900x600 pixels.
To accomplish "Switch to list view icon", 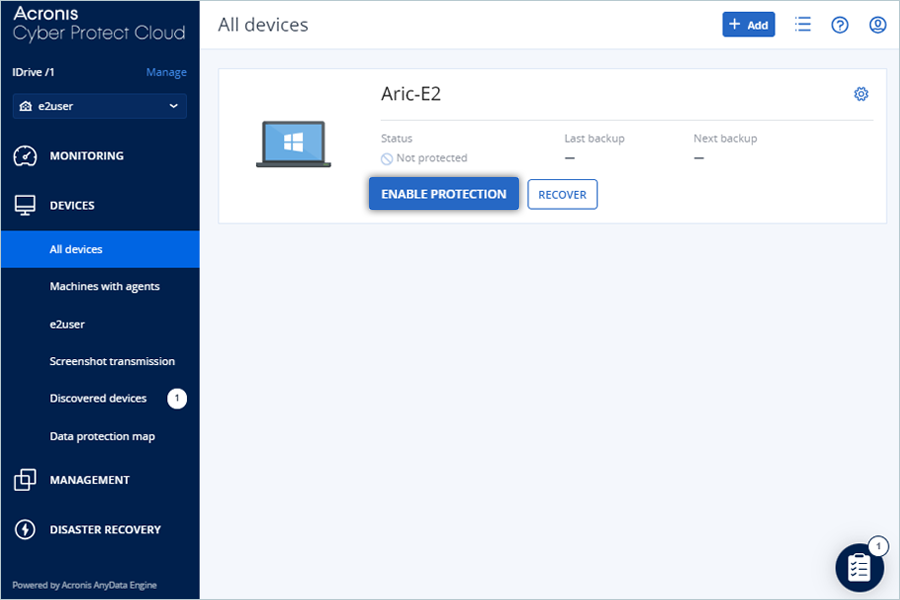I will 802,25.
